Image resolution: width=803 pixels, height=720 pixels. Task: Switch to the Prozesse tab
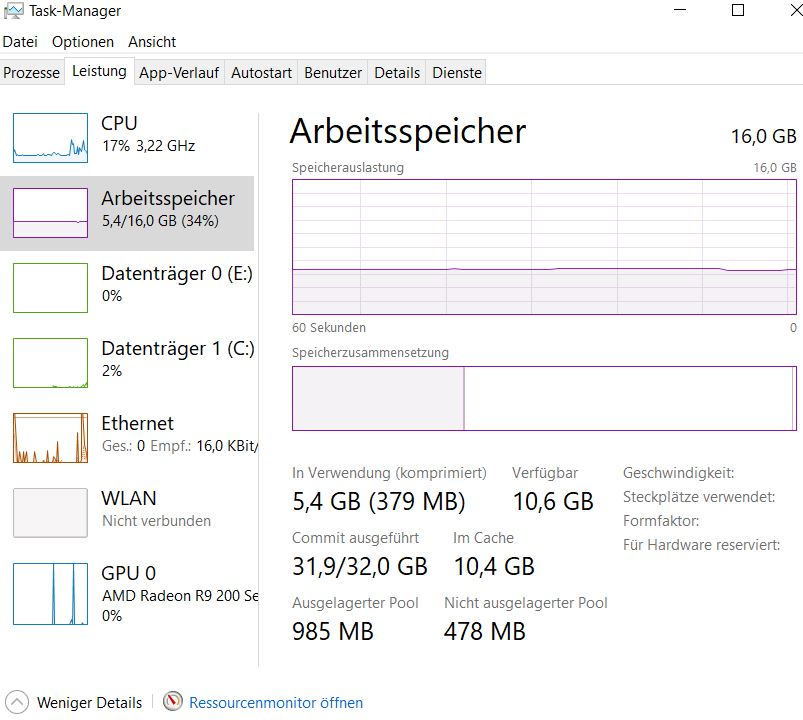tap(32, 72)
